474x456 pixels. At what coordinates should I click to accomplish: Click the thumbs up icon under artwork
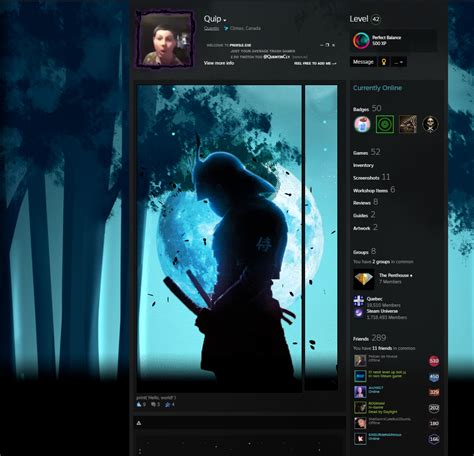(139, 404)
